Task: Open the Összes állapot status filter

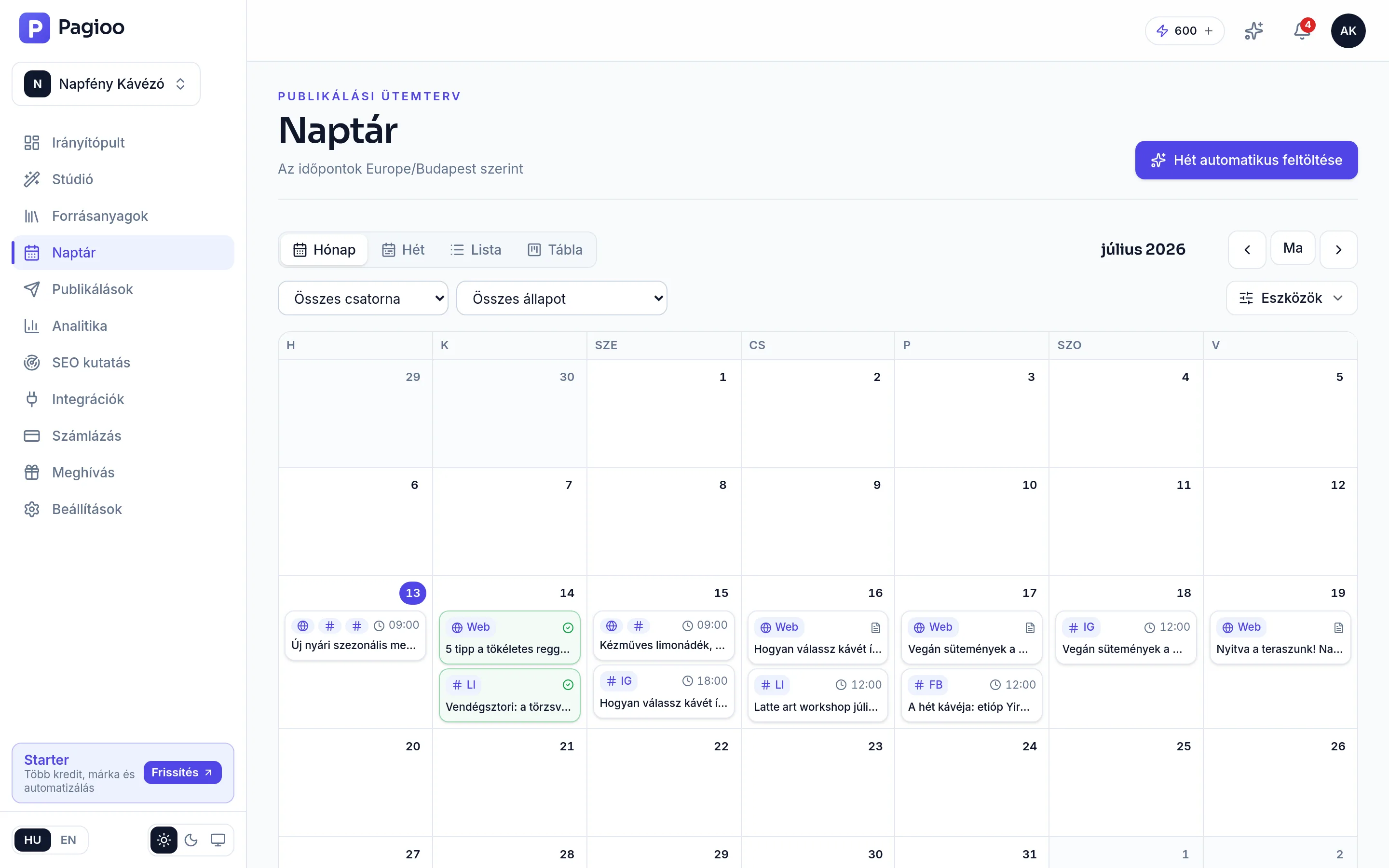Action: pos(561,298)
